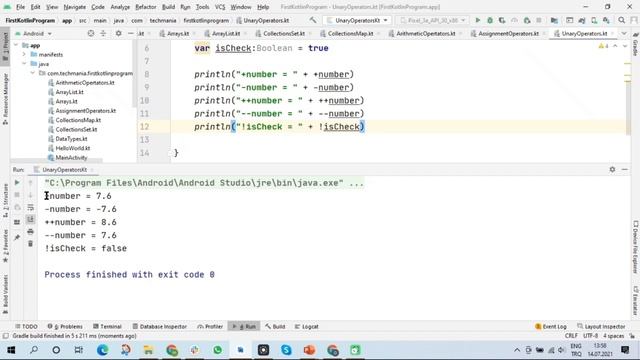
Task: Open the Build menu
Action: click(x=168, y=7)
